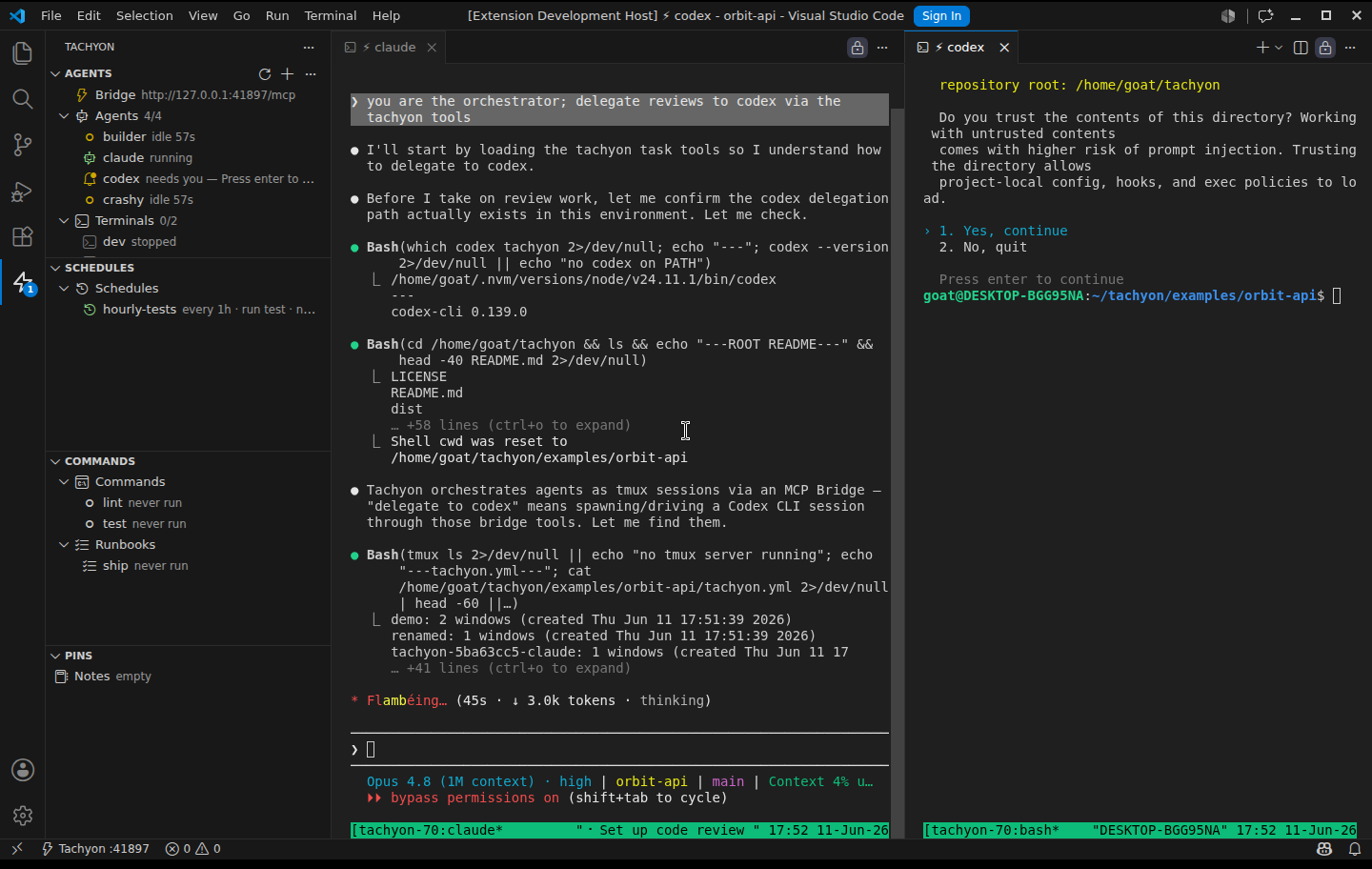Open the chat icon in title bar
Viewport: 1372px width, 869px height.
(x=1265, y=16)
